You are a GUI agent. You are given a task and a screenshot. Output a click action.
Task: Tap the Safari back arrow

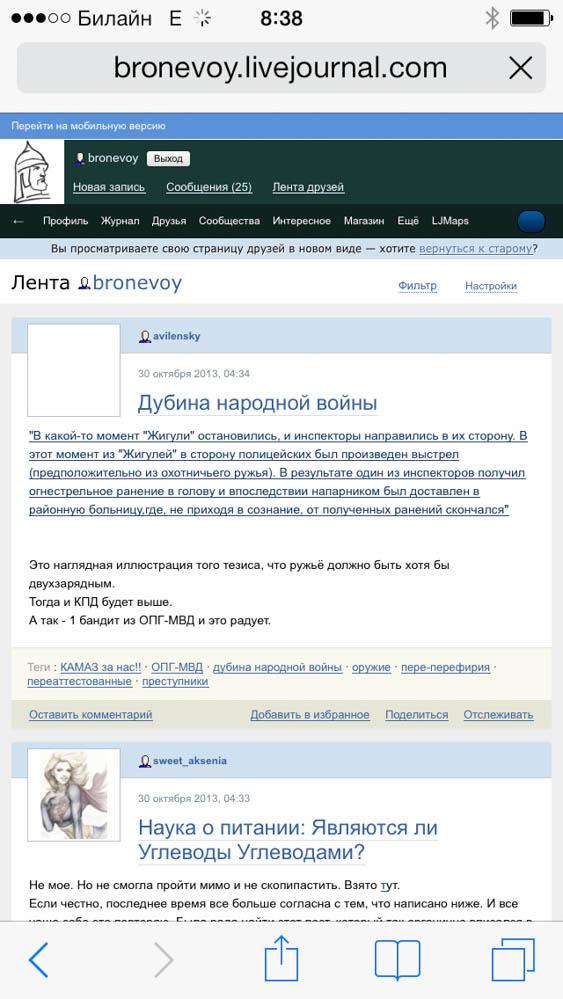38,959
